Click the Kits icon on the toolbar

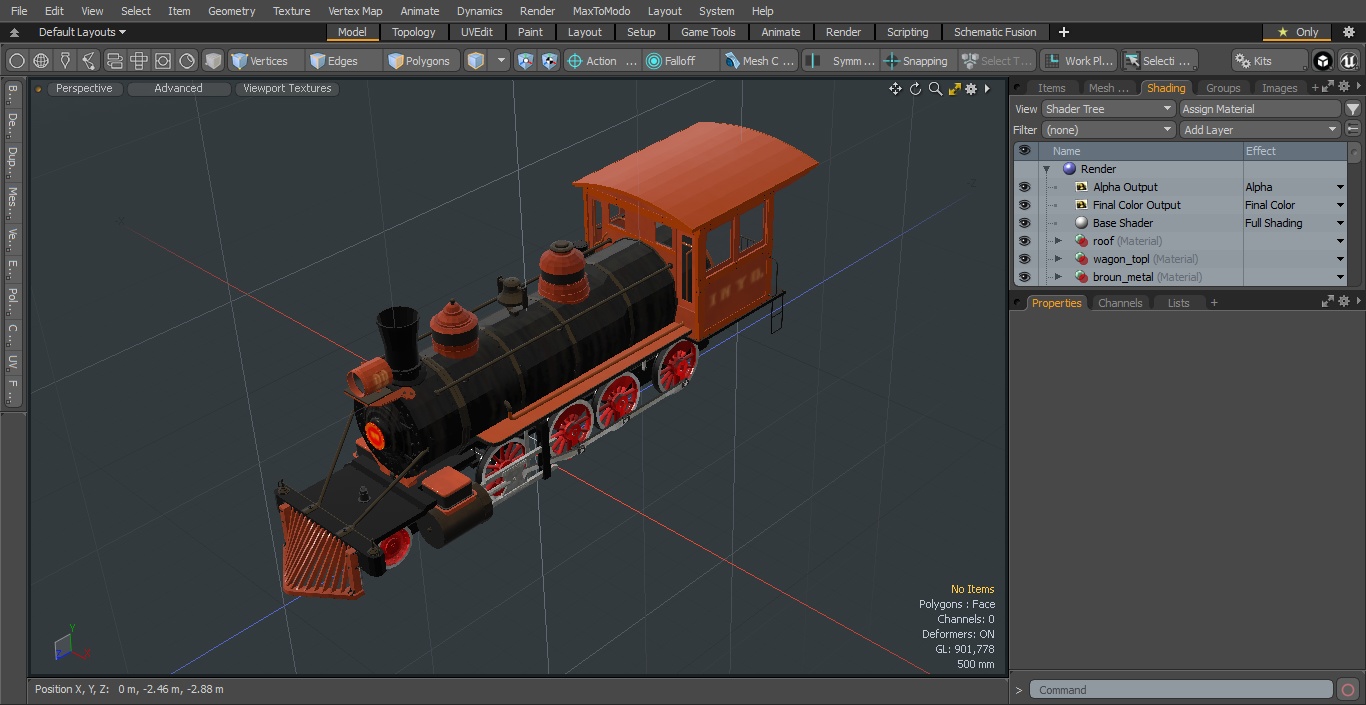tap(1268, 60)
